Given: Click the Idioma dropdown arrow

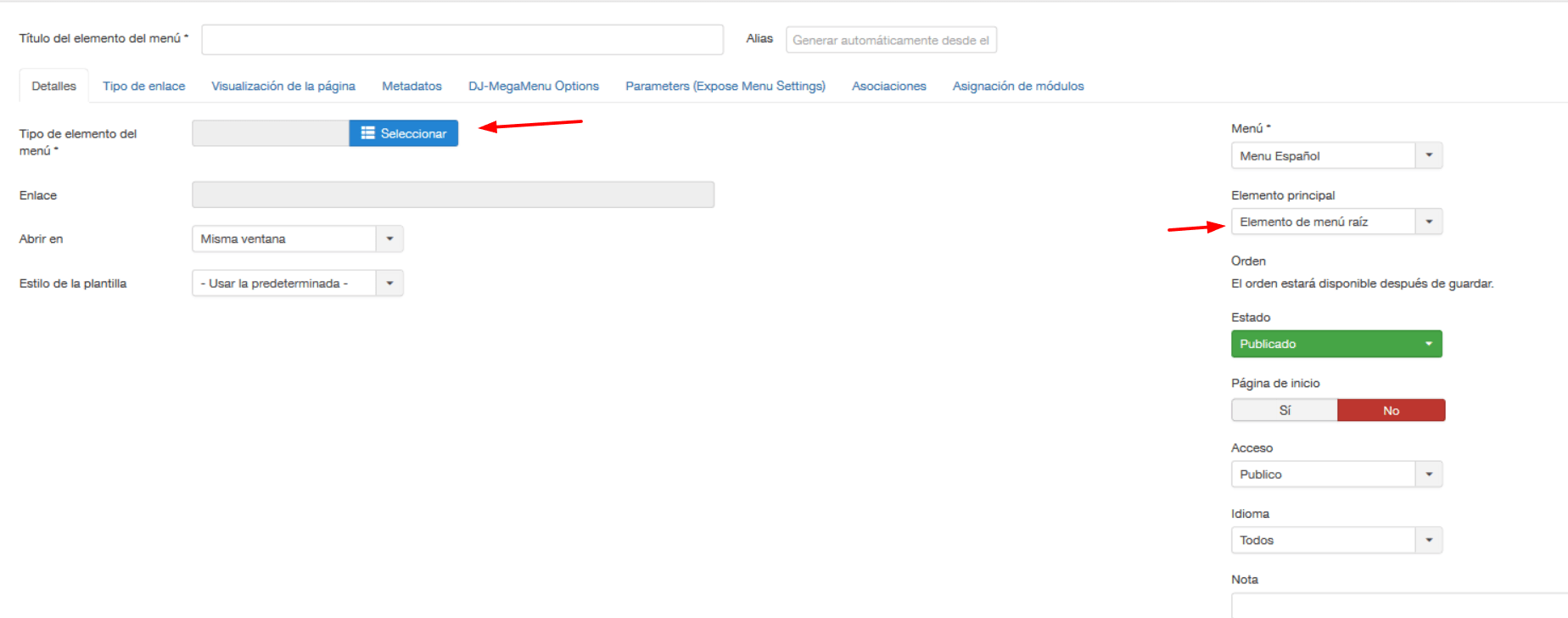Looking at the screenshot, I should 1429,540.
